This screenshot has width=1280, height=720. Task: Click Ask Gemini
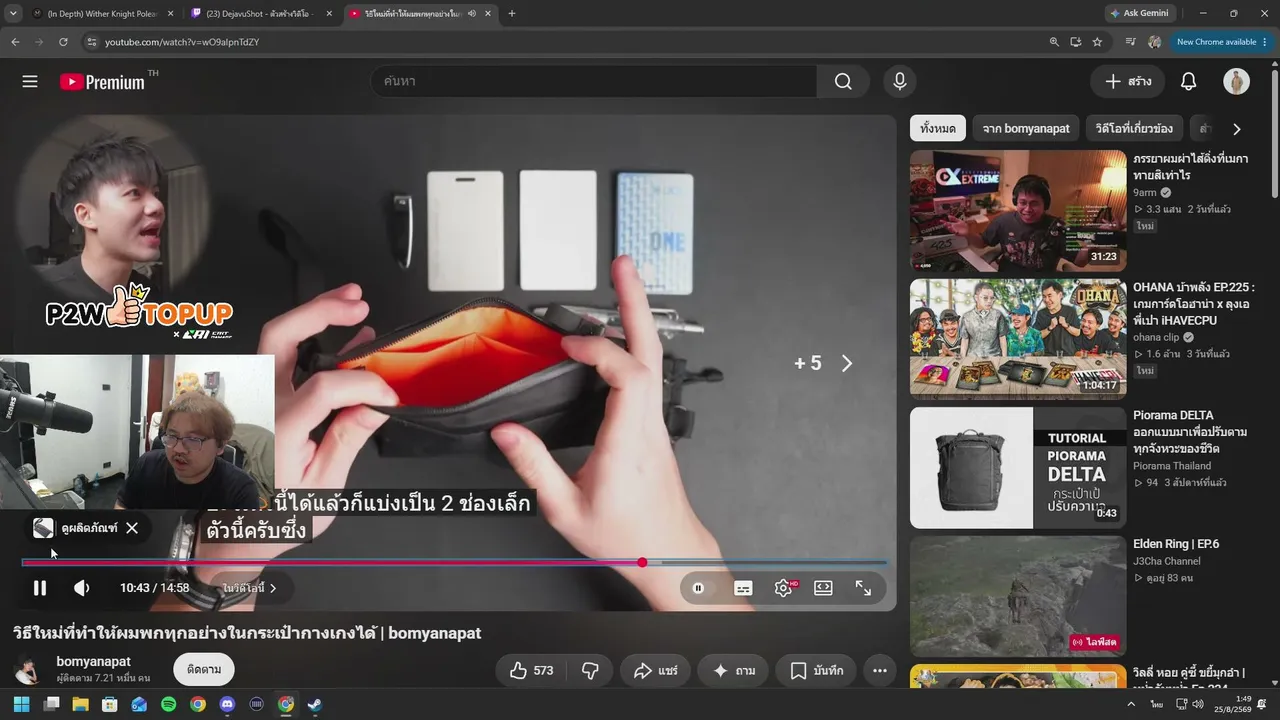pyautogui.click(x=1141, y=13)
